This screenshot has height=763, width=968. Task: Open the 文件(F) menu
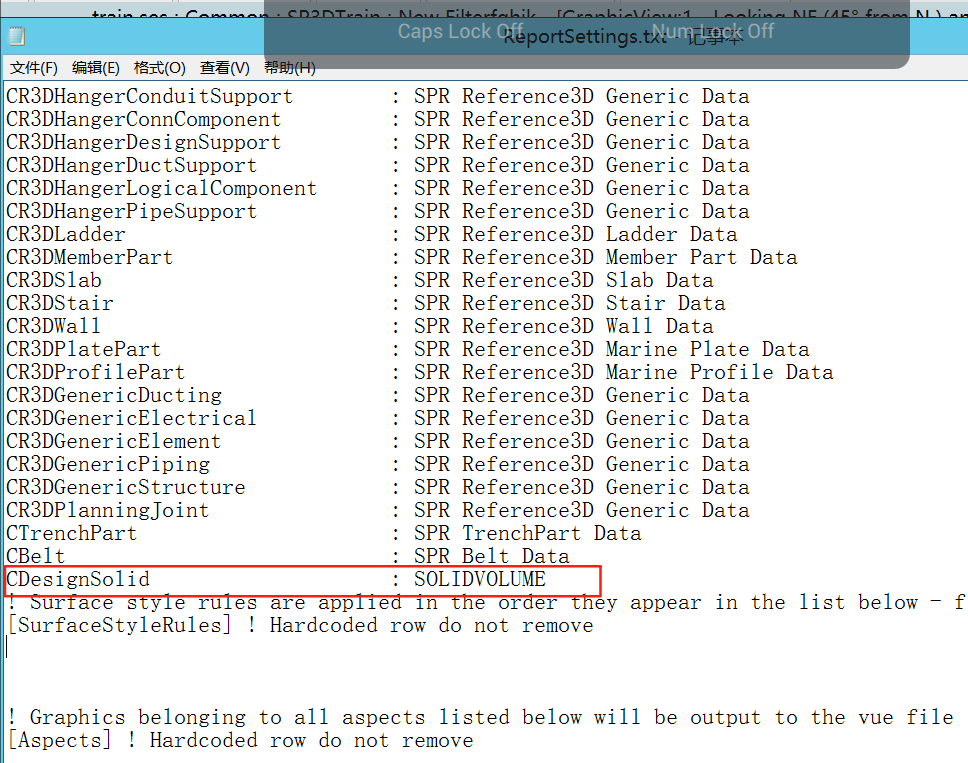point(33,68)
